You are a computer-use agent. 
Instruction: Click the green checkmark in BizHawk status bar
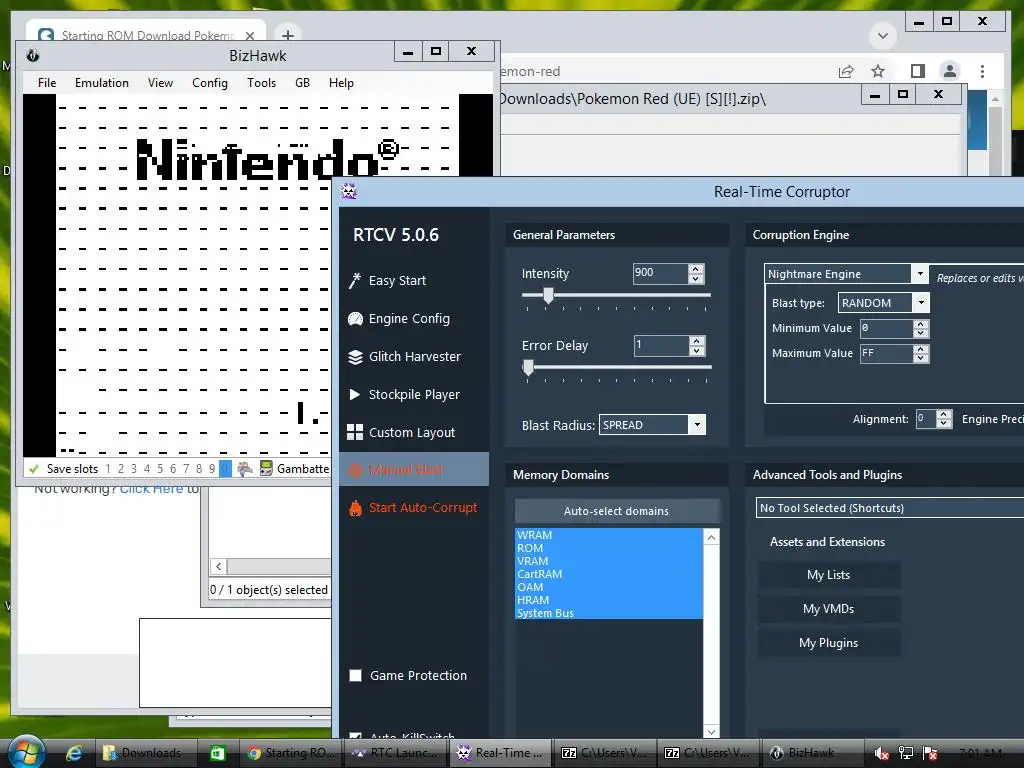34,468
